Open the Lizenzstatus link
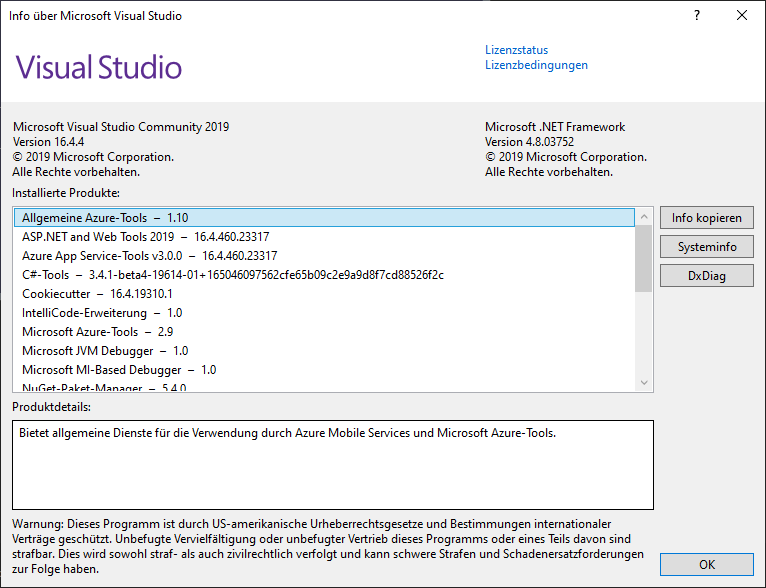The image size is (766, 588). click(x=516, y=50)
